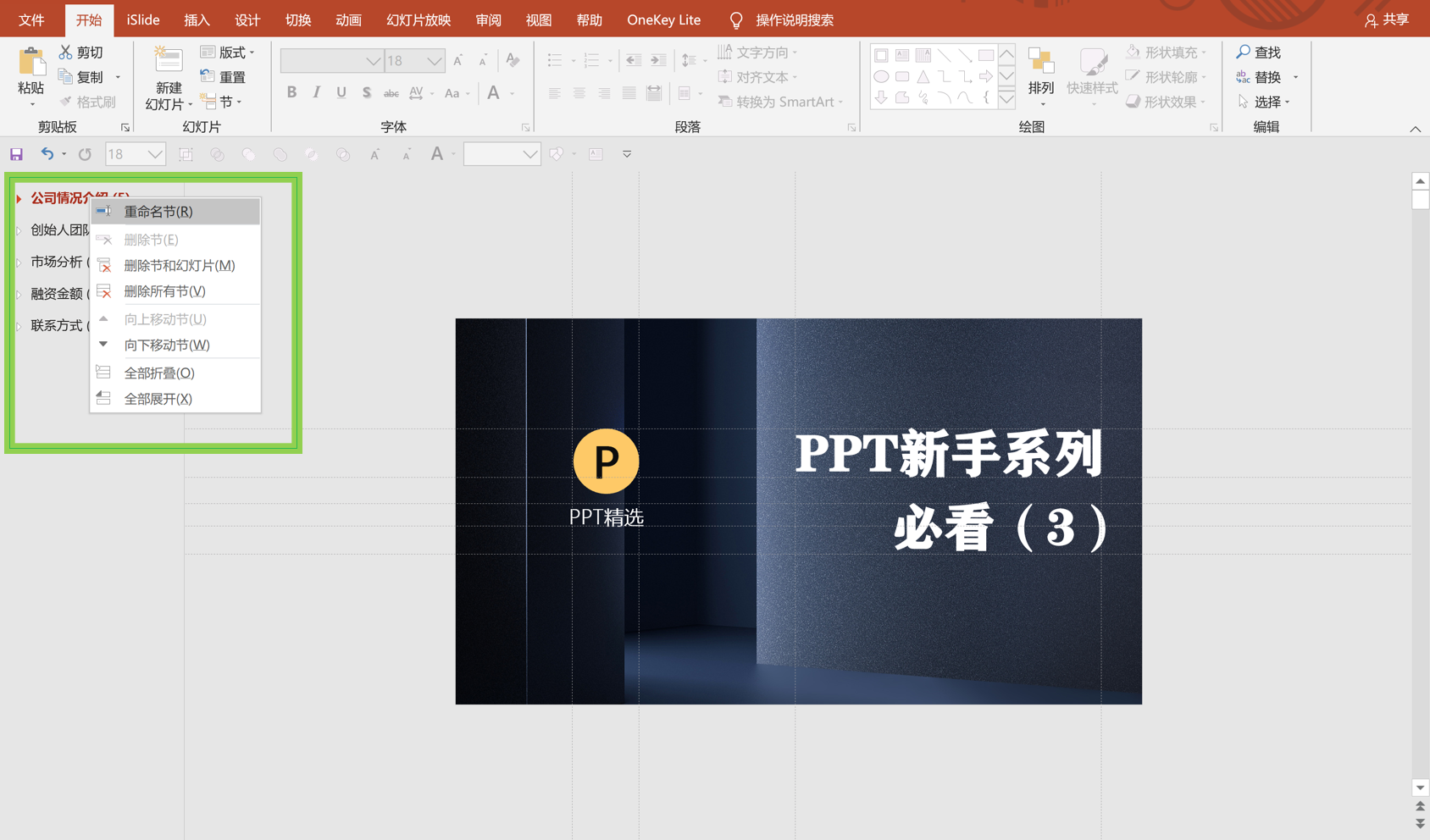Toggle text shadow S button

(x=366, y=92)
